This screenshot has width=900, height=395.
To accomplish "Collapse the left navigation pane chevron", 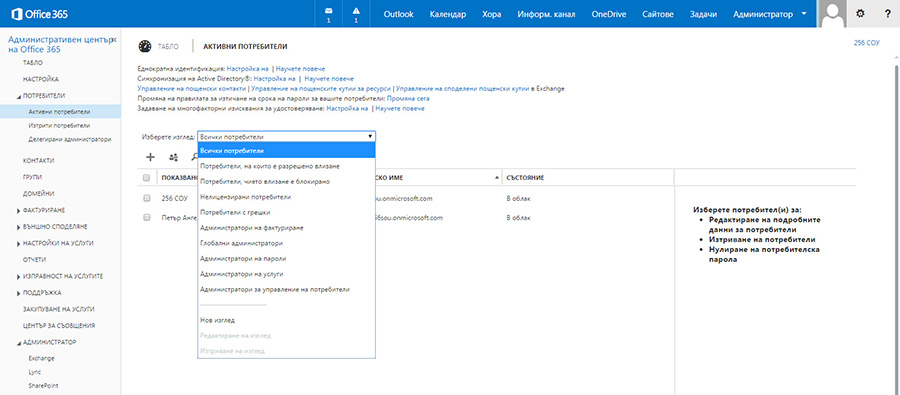I will point(114,39).
